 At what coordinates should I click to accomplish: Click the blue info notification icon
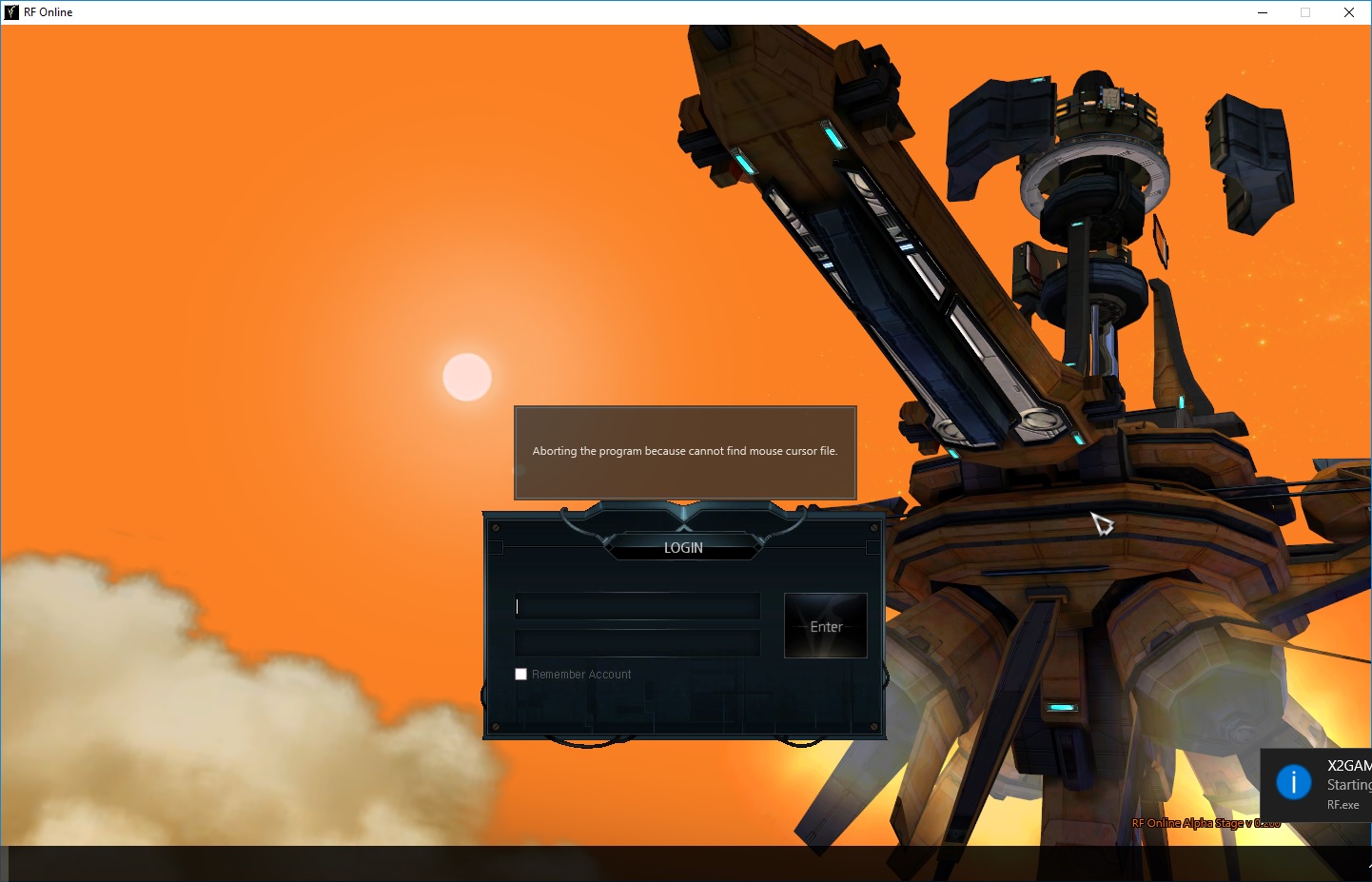[x=1293, y=783]
